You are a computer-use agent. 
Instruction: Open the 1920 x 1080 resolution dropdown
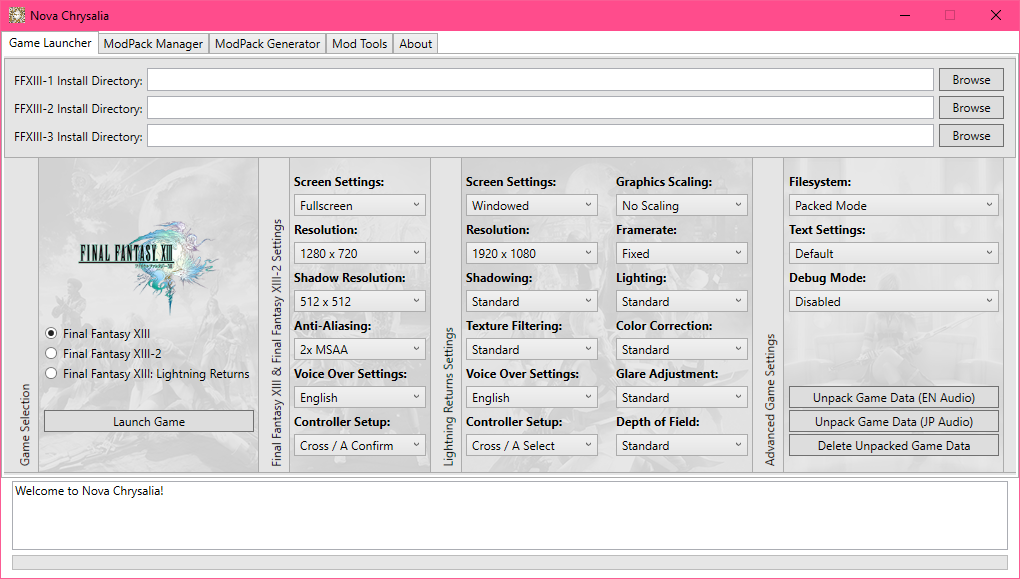point(531,253)
